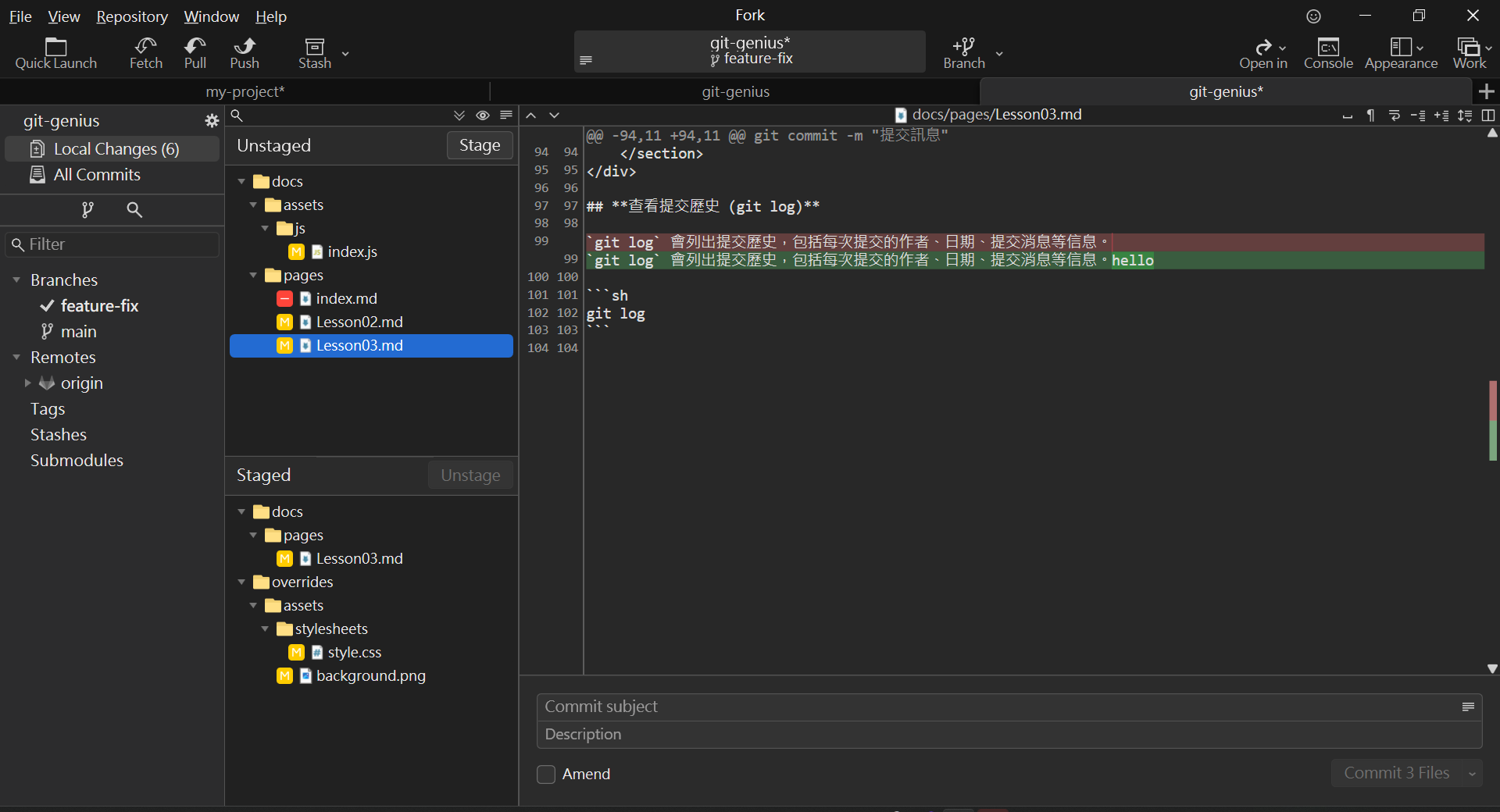1500x812 pixels.
Task: Select staged background.png
Action: [x=371, y=675]
